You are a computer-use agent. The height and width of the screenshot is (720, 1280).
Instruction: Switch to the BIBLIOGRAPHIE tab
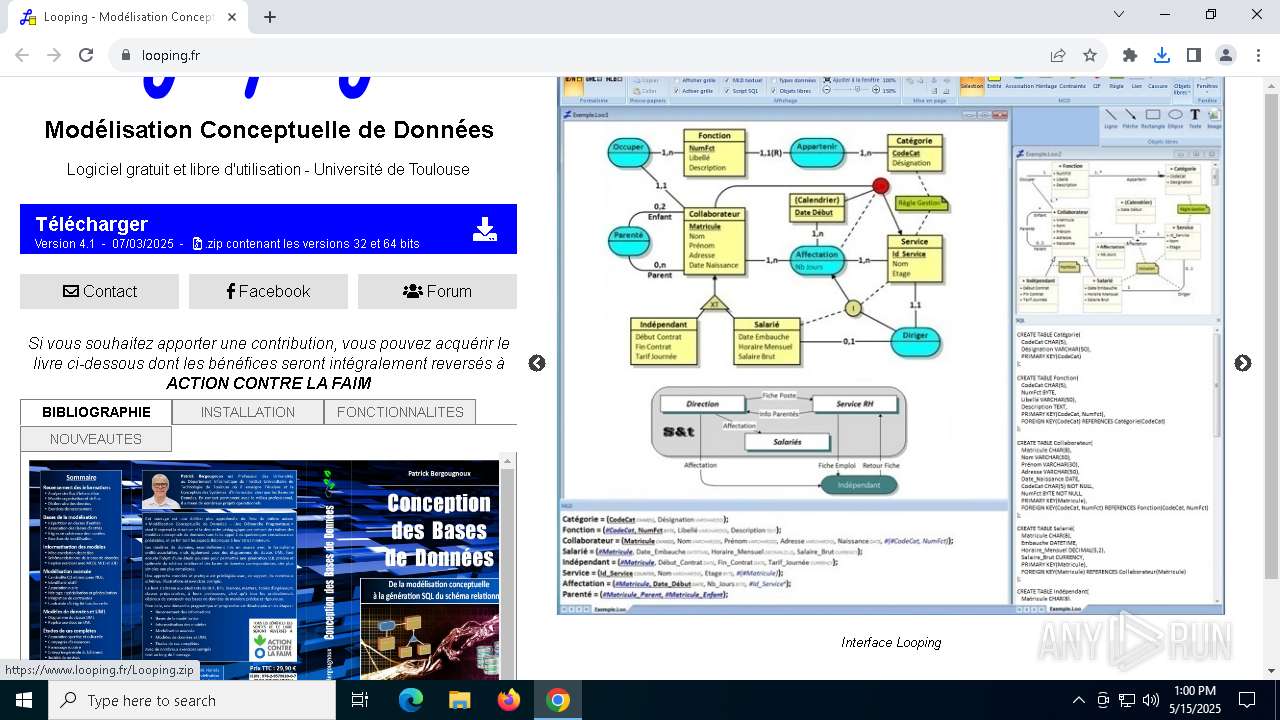coord(96,412)
